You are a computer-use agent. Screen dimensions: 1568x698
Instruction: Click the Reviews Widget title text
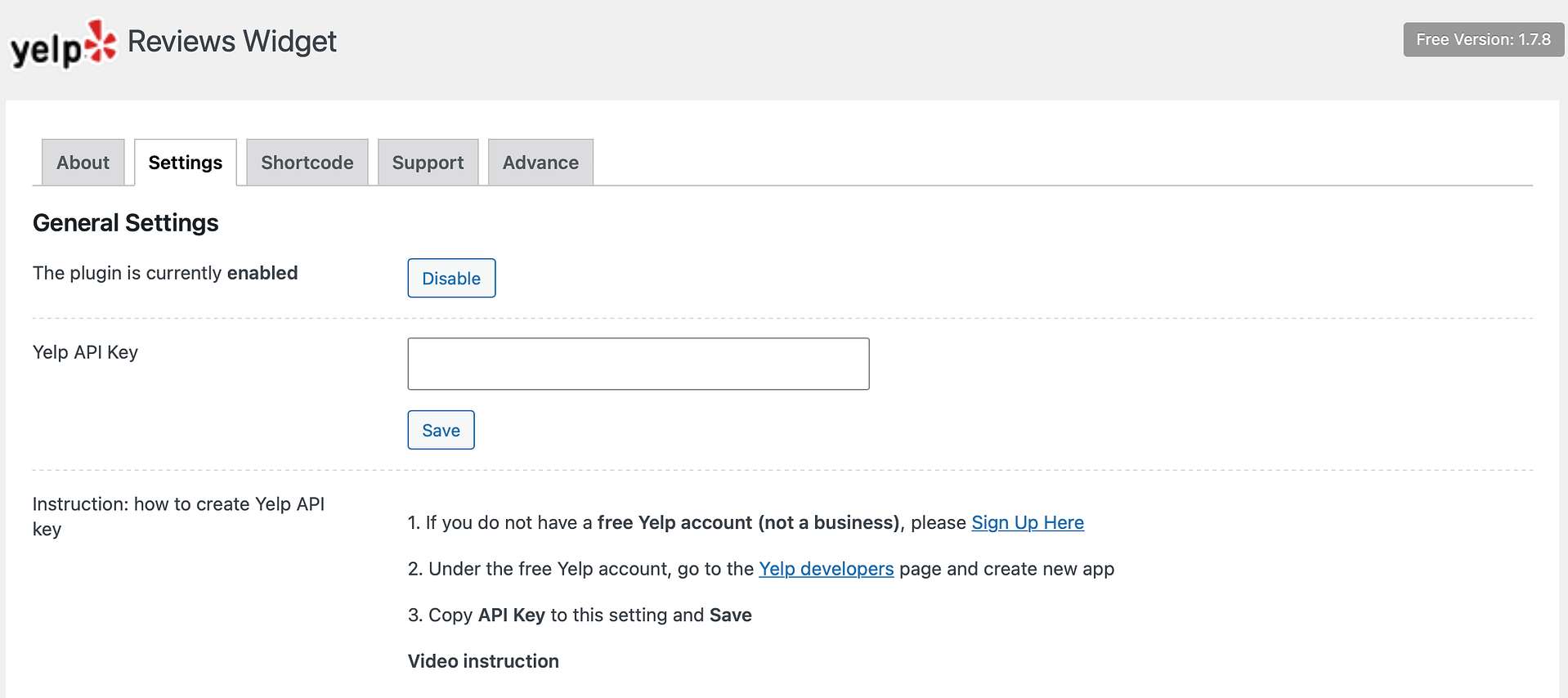232,42
